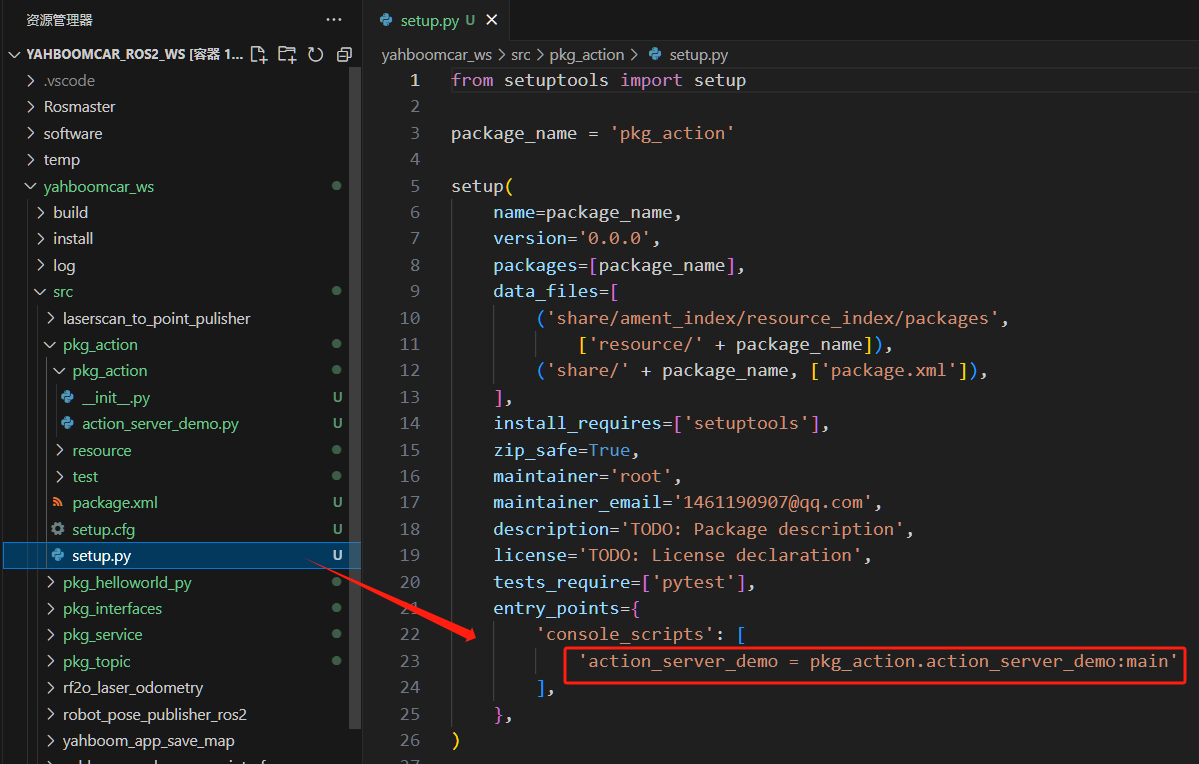
Task: Collapse the yahboomcar_ws folder
Action: pos(31,186)
